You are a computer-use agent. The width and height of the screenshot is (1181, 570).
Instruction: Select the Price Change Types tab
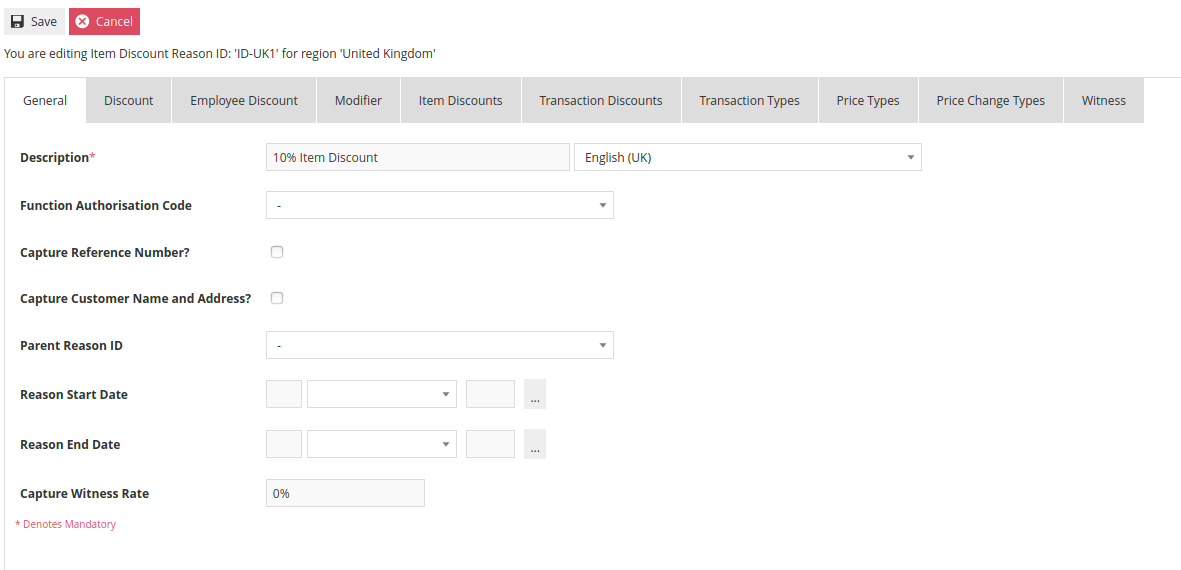[990, 100]
